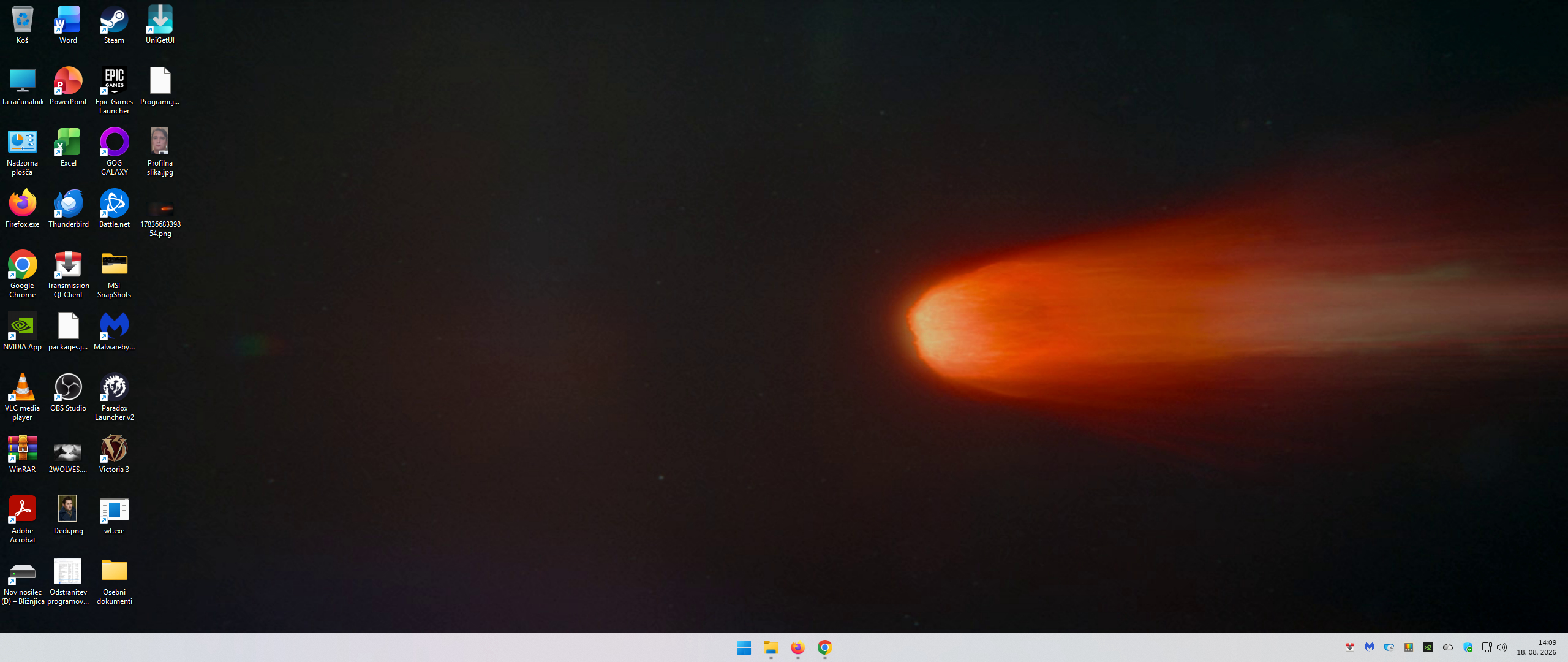Open the PowerToys system tray icon

[x=1409, y=647]
